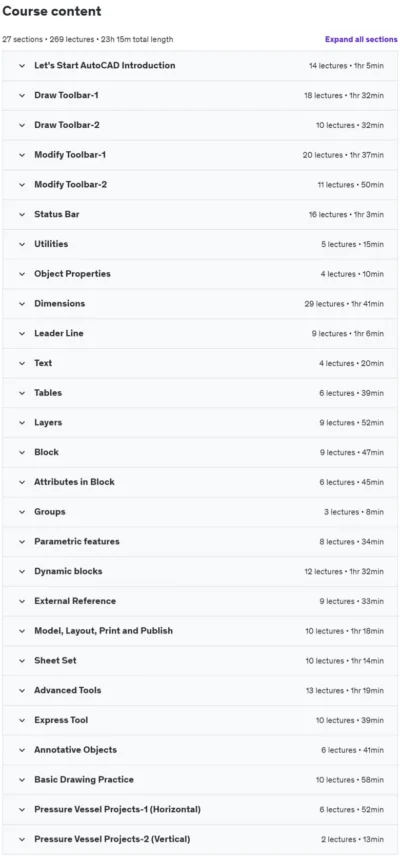The height and width of the screenshot is (856, 400).
Task: Click the Sheet Set chevron icon
Action: point(22,661)
